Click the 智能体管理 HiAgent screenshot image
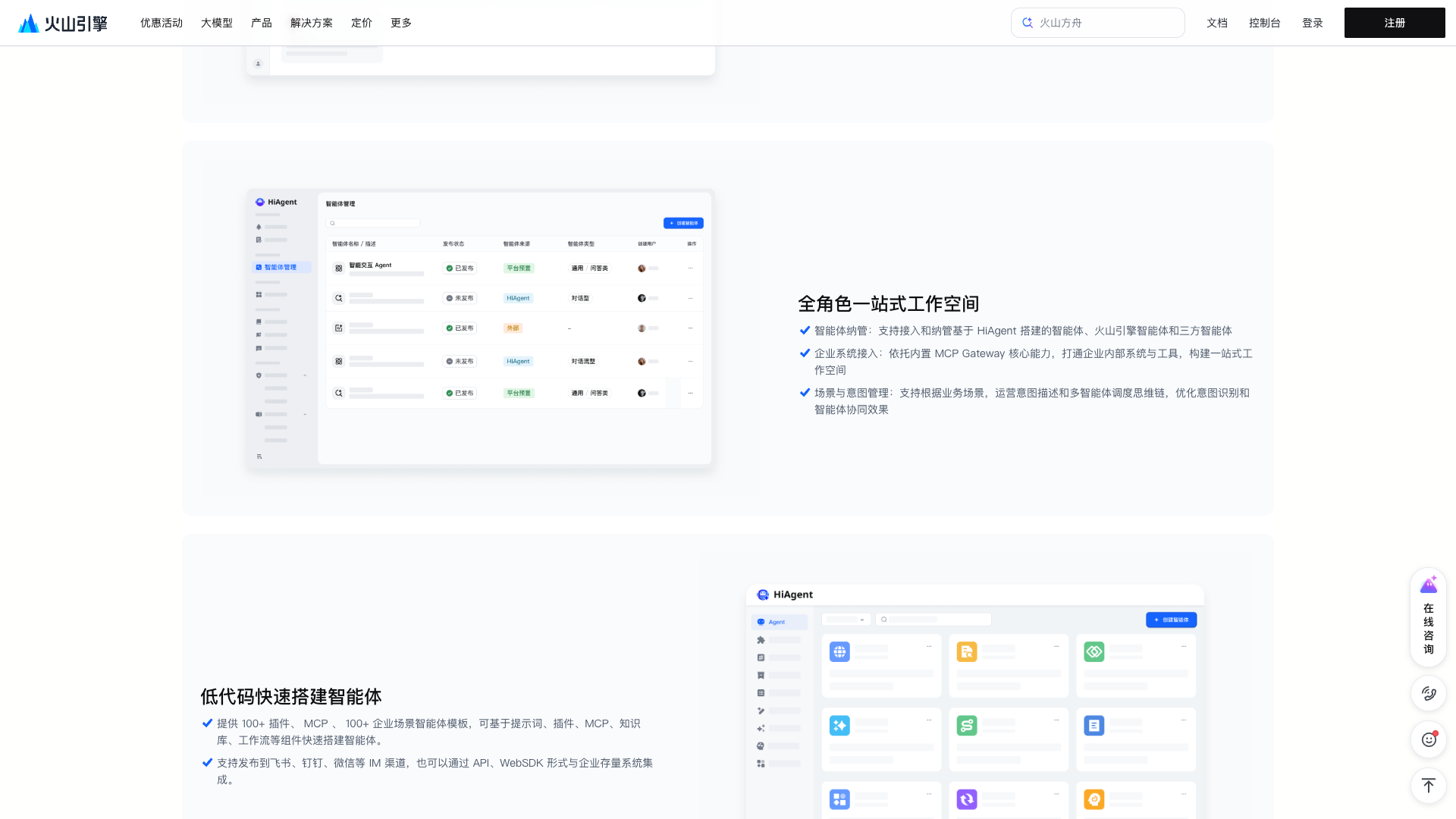Screen dimensions: 1456x819 [x=479, y=328]
